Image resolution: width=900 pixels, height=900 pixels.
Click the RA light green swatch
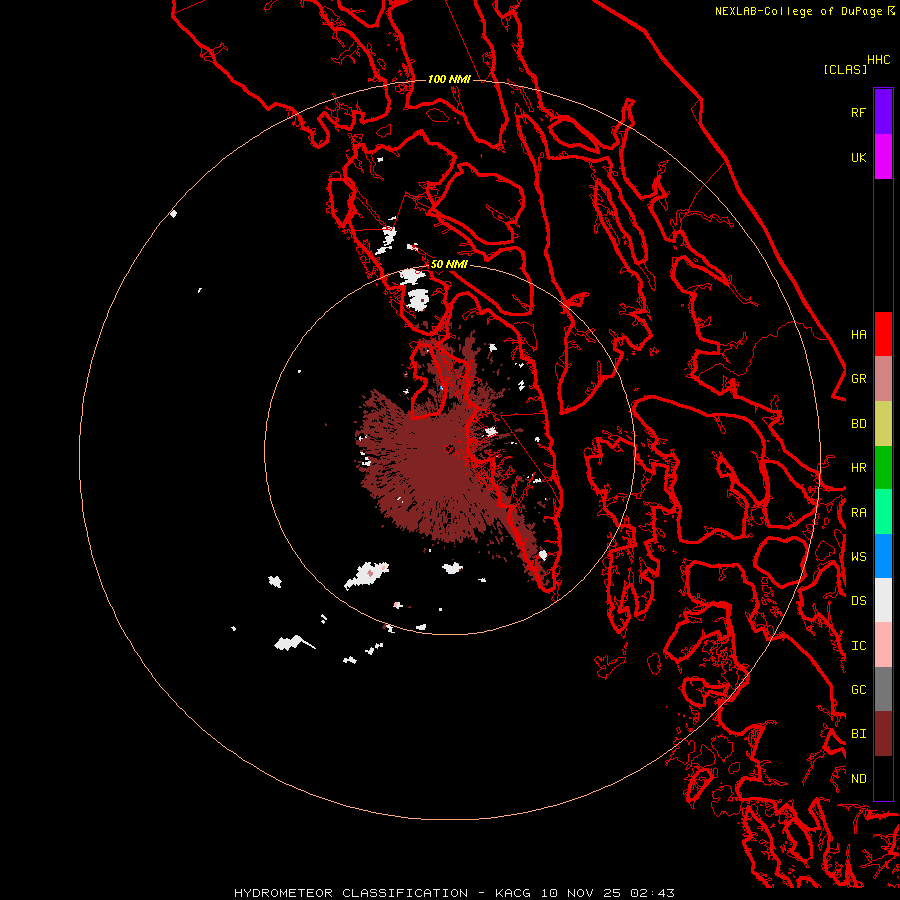pyautogui.click(x=883, y=512)
